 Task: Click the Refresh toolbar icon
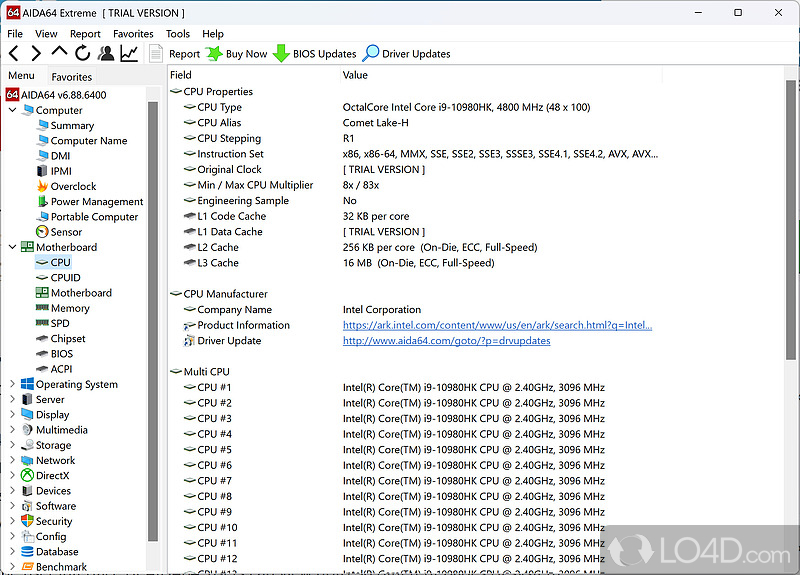(82, 54)
